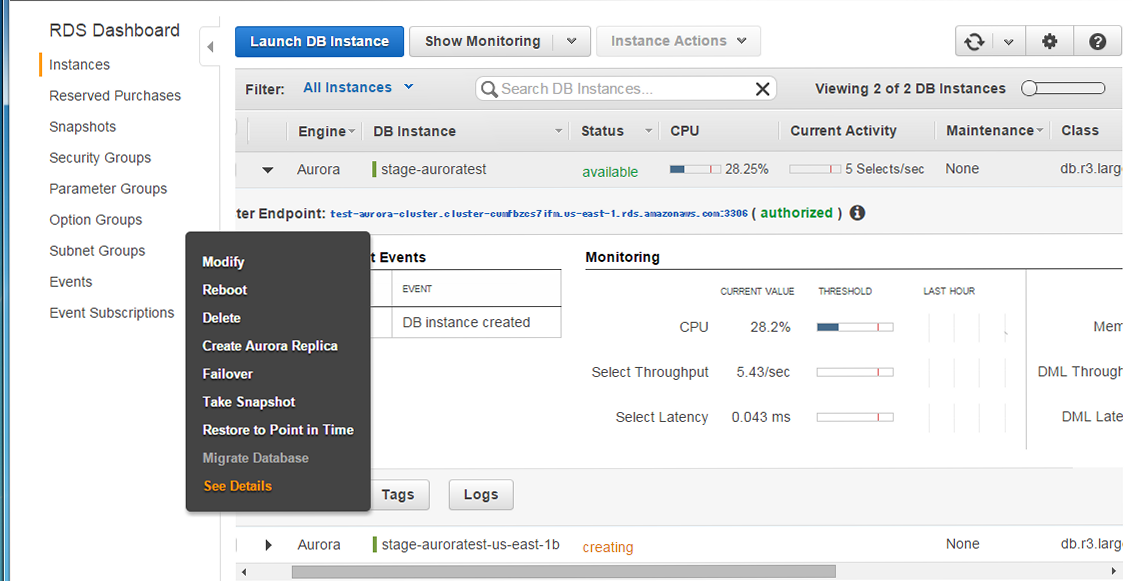Click the 'authorized' status text
This screenshot has width=1132, height=581.
pos(796,213)
